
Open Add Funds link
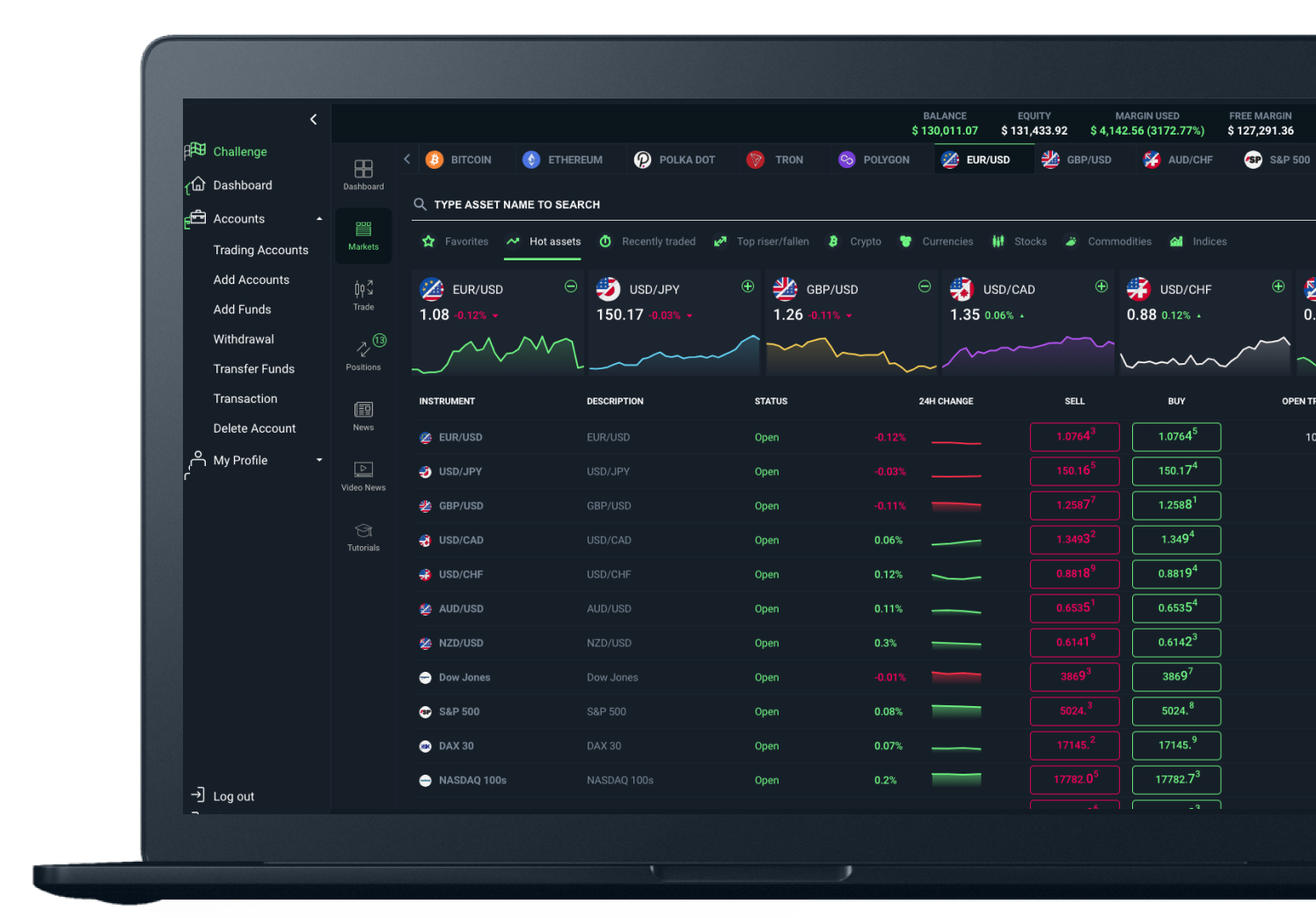pyautogui.click(x=242, y=310)
